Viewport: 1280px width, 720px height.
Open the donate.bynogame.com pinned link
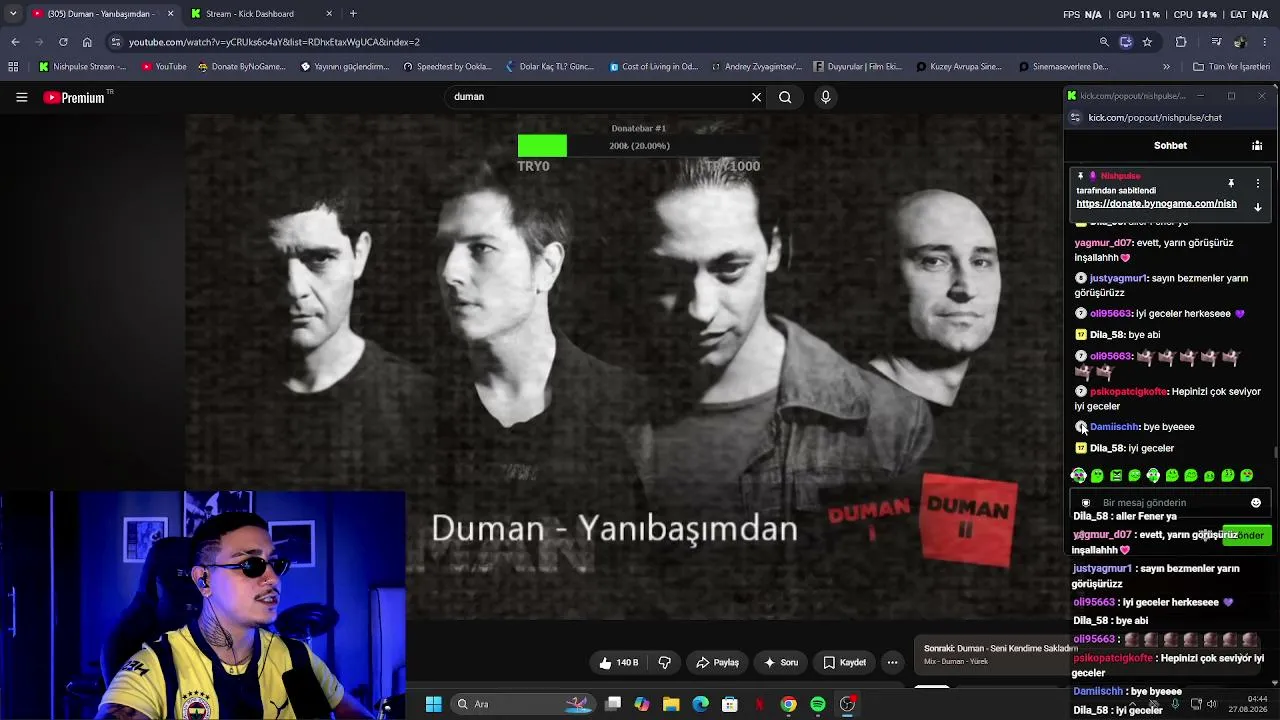tap(1156, 204)
